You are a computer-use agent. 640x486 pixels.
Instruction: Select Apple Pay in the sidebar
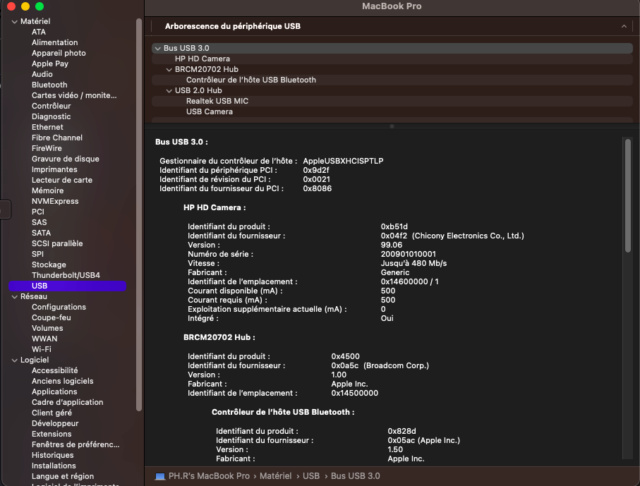pos(50,64)
